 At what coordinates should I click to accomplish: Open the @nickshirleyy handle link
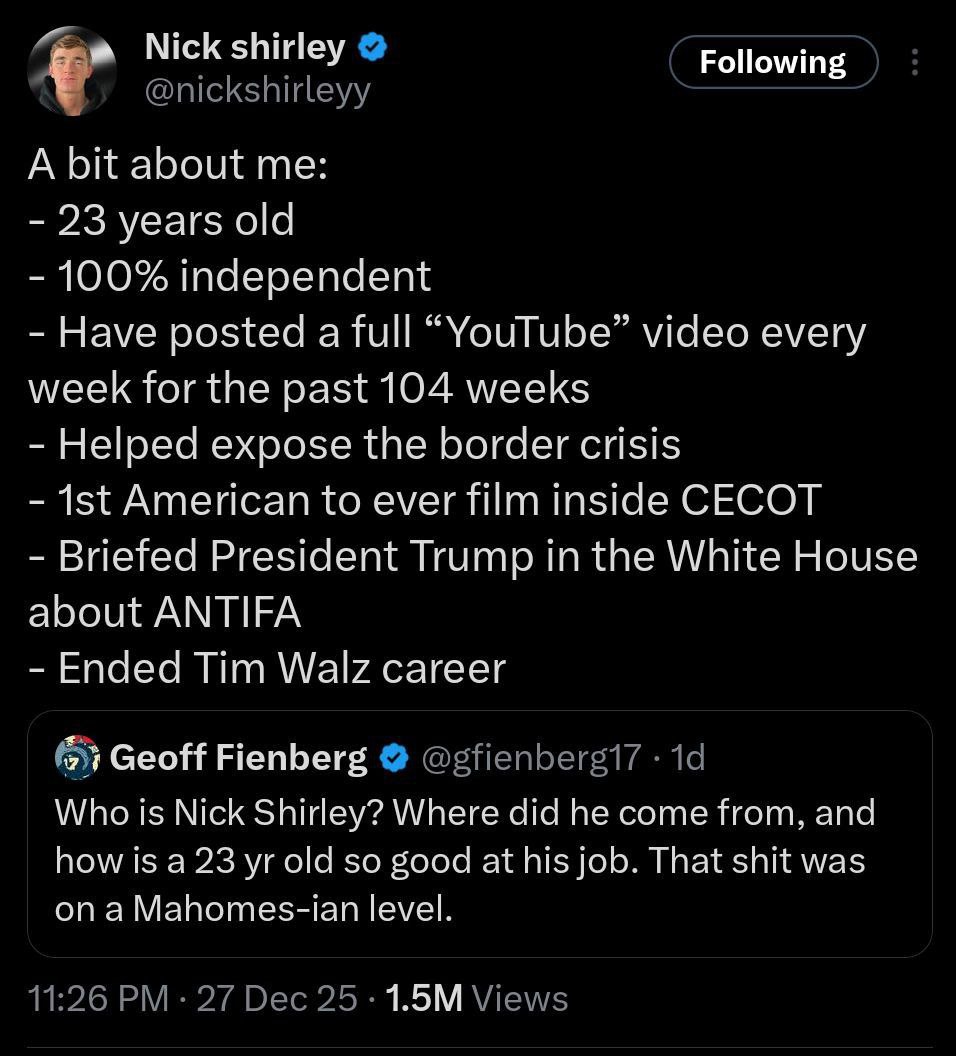[x=258, y=90]
